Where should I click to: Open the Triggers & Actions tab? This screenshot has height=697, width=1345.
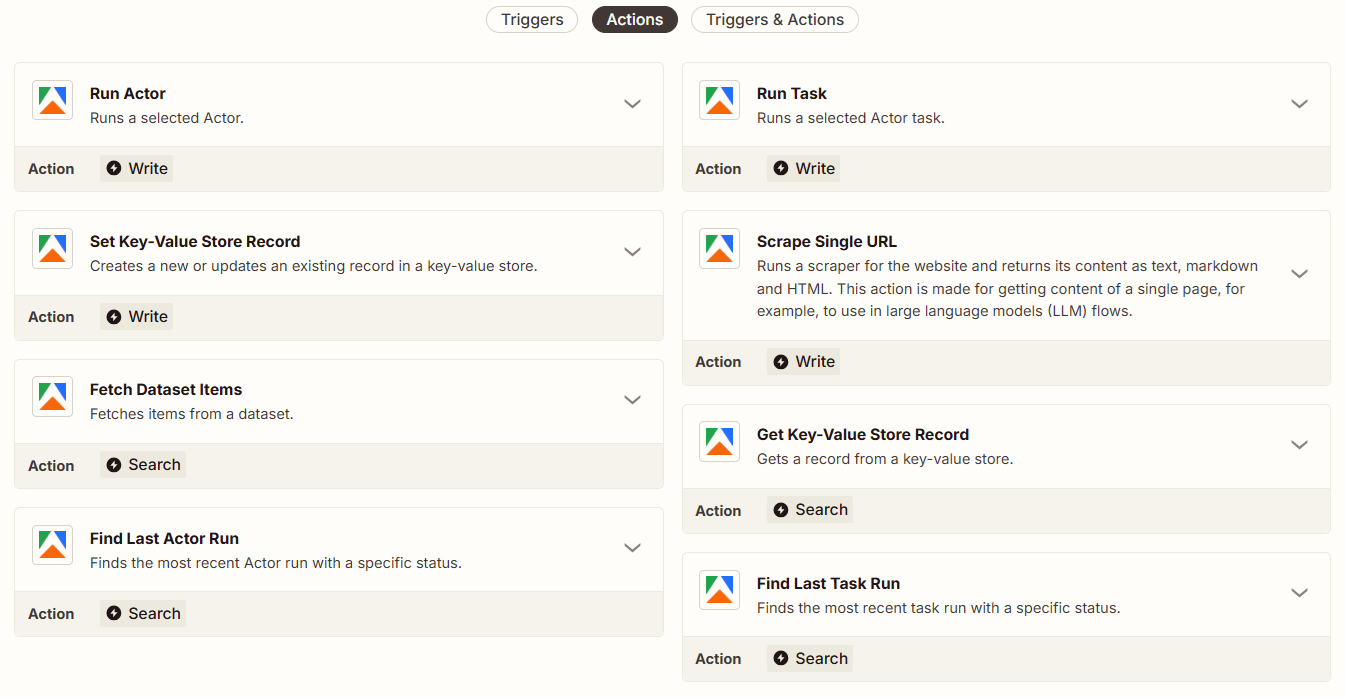[774, 19]
